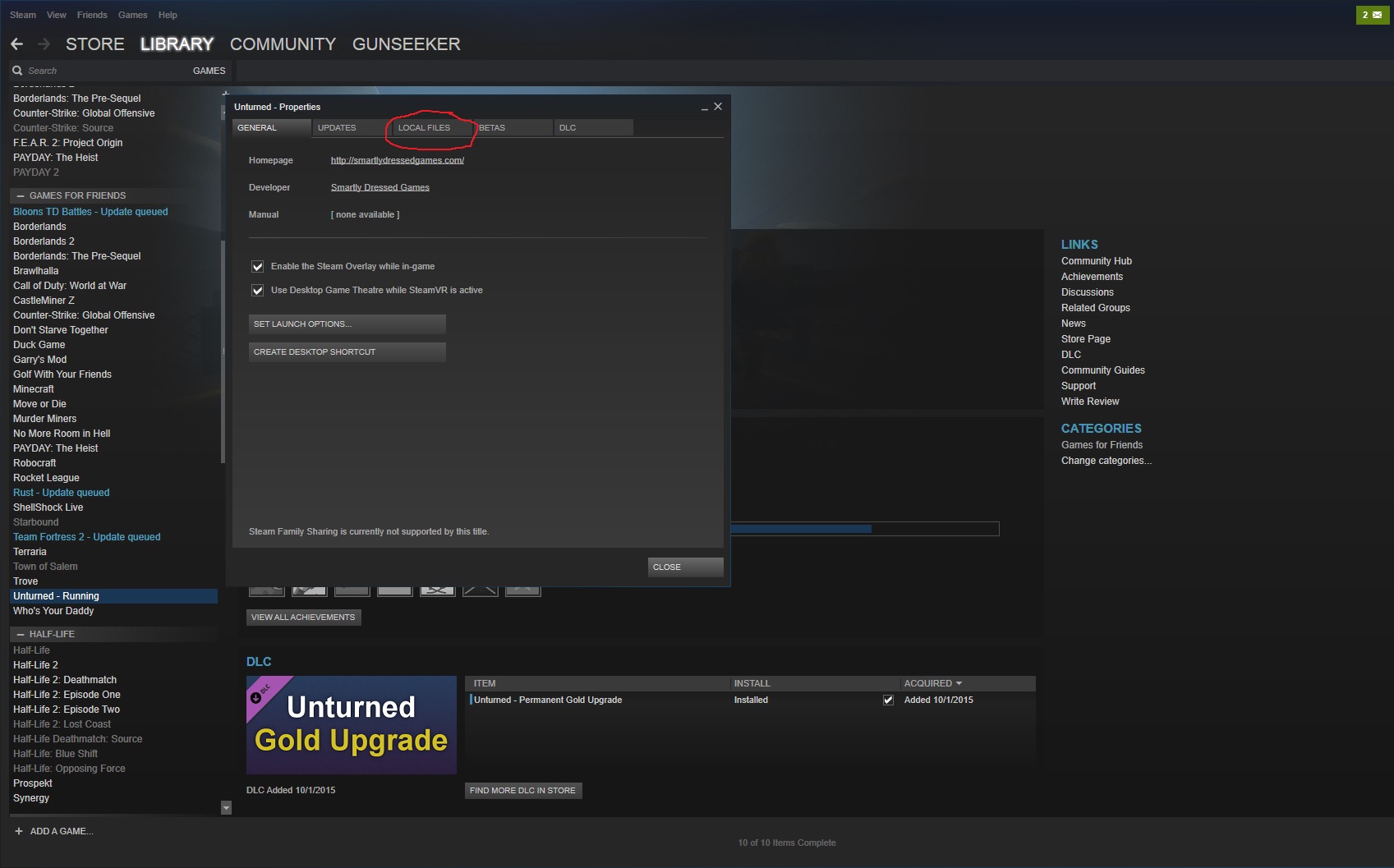1394x868 pixels.
Task: Switch to the Updates tab
Action: click(352, 127)
